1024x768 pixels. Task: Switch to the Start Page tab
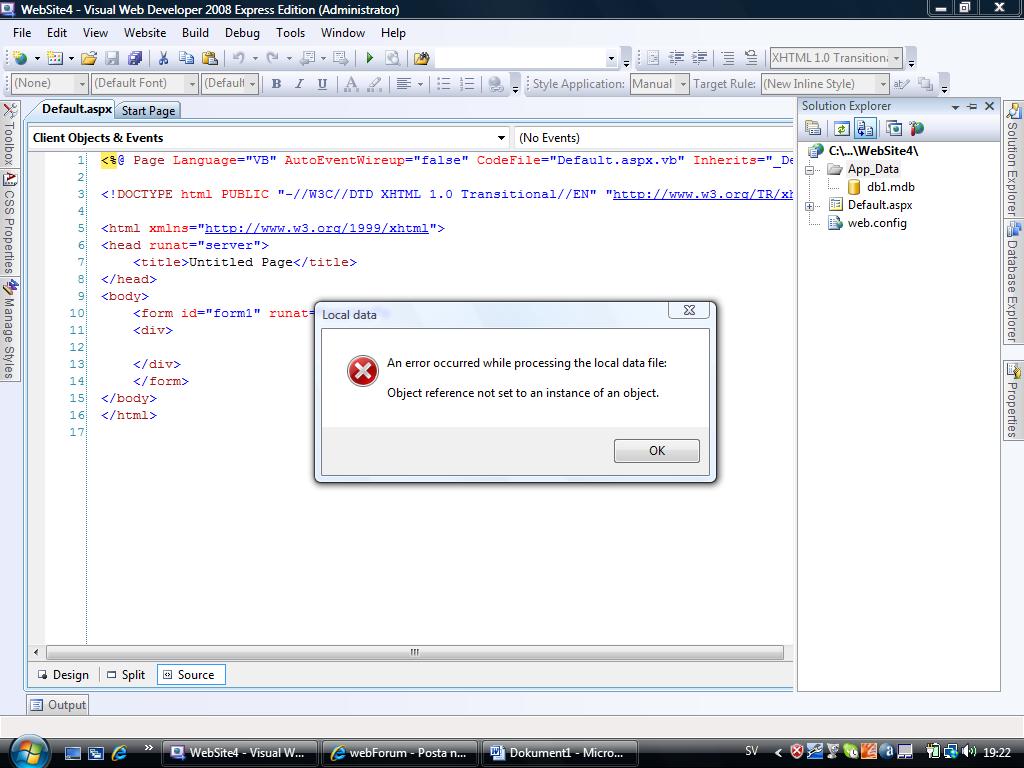(148, 110)
